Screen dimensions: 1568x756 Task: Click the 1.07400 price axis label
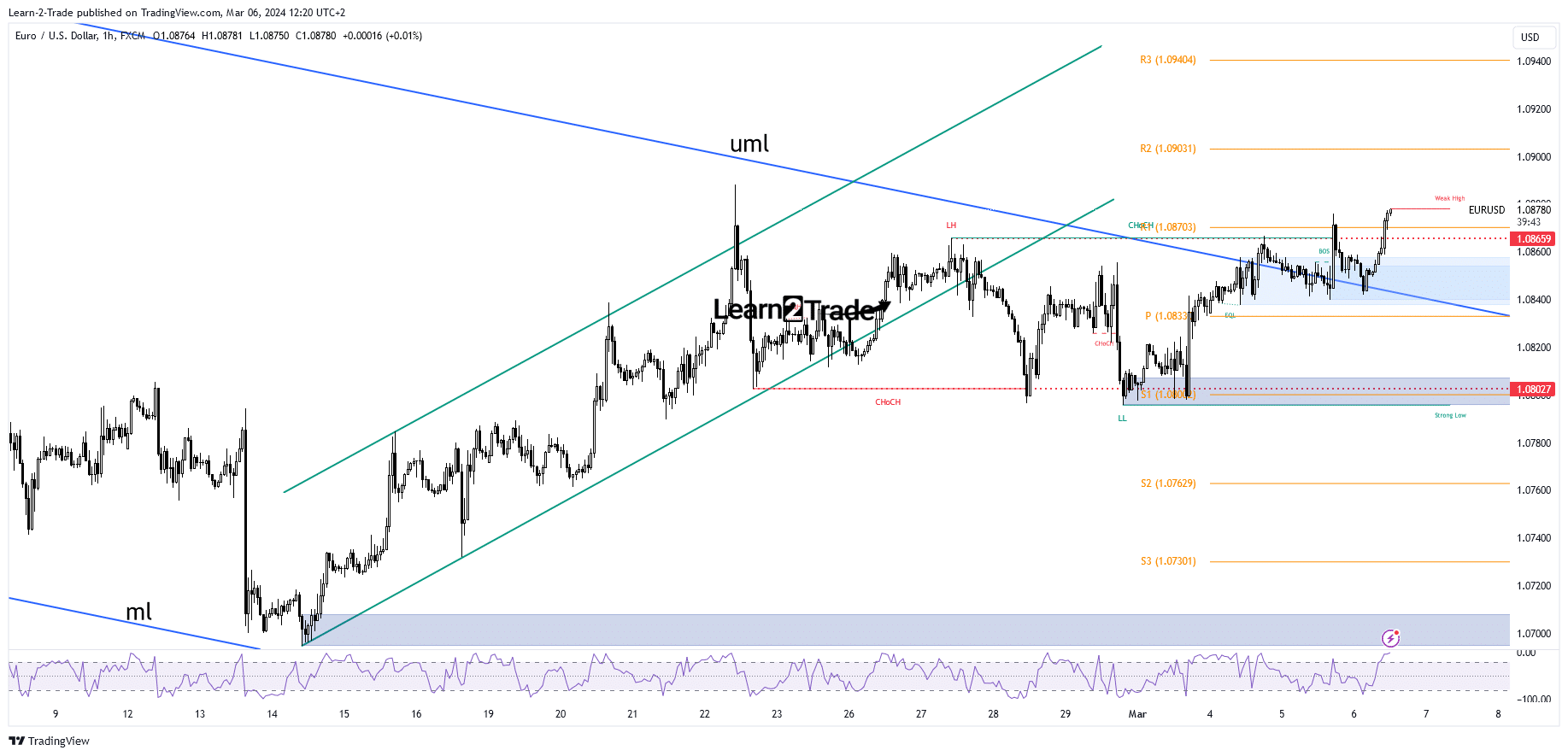pos(1533,538)
